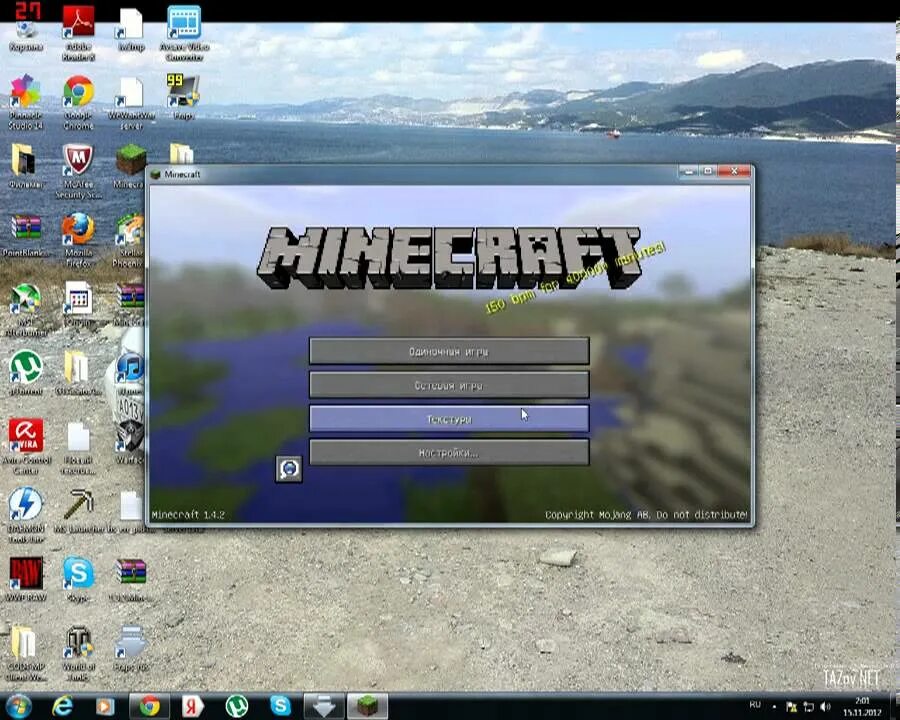
Task: Open taskbar clock showing 2:01
Action: pyautogui.click(x=862, y=706)
